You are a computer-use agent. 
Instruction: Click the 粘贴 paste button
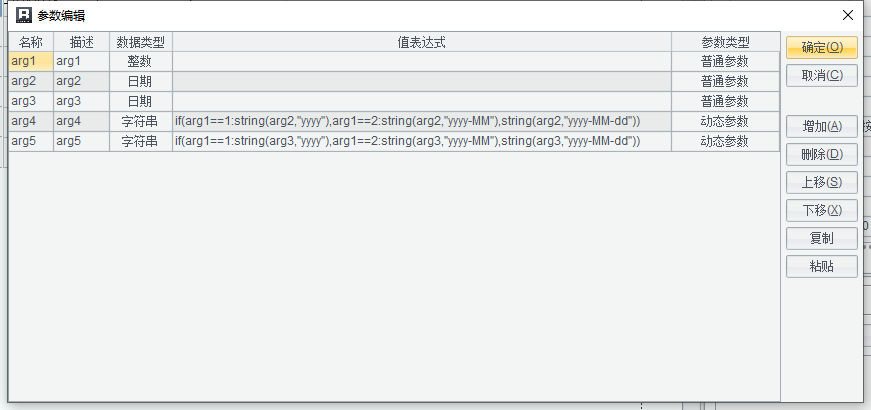click(821, 267)
